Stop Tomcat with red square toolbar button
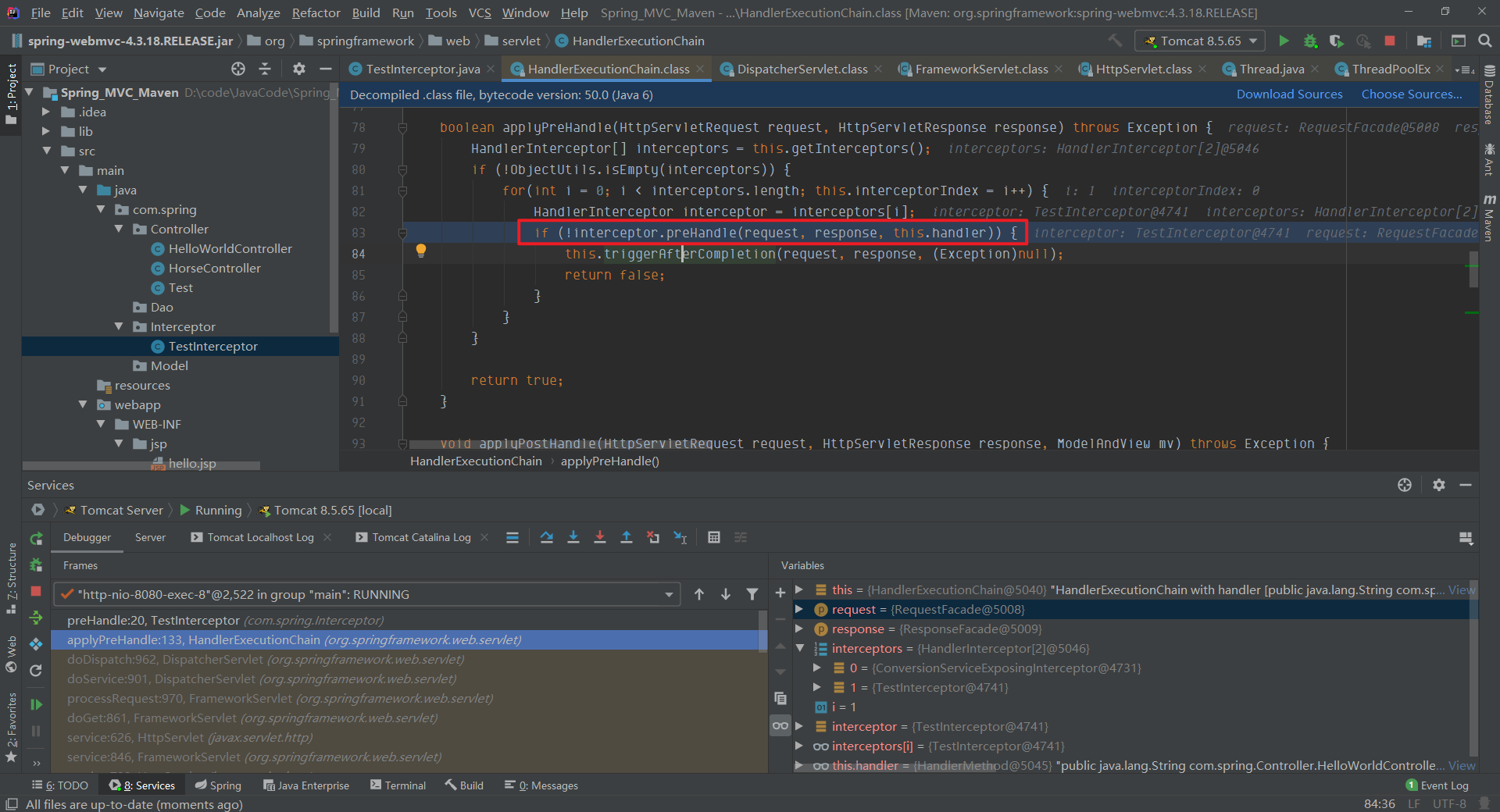The width and height of the screenshot is (1500, 812). (1390, 41)
